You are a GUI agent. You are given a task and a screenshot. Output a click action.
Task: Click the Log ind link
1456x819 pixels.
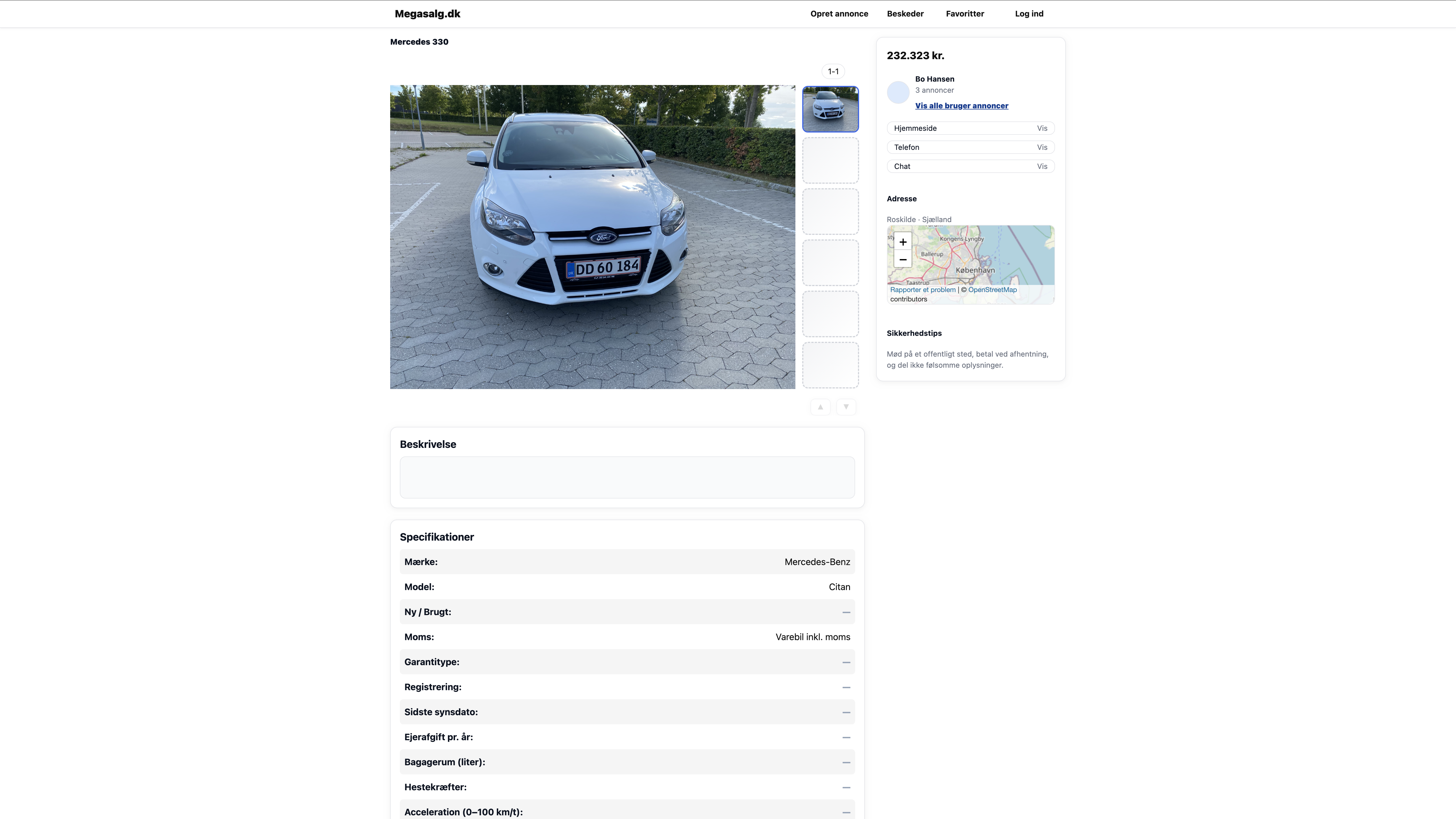[1029, 14]
